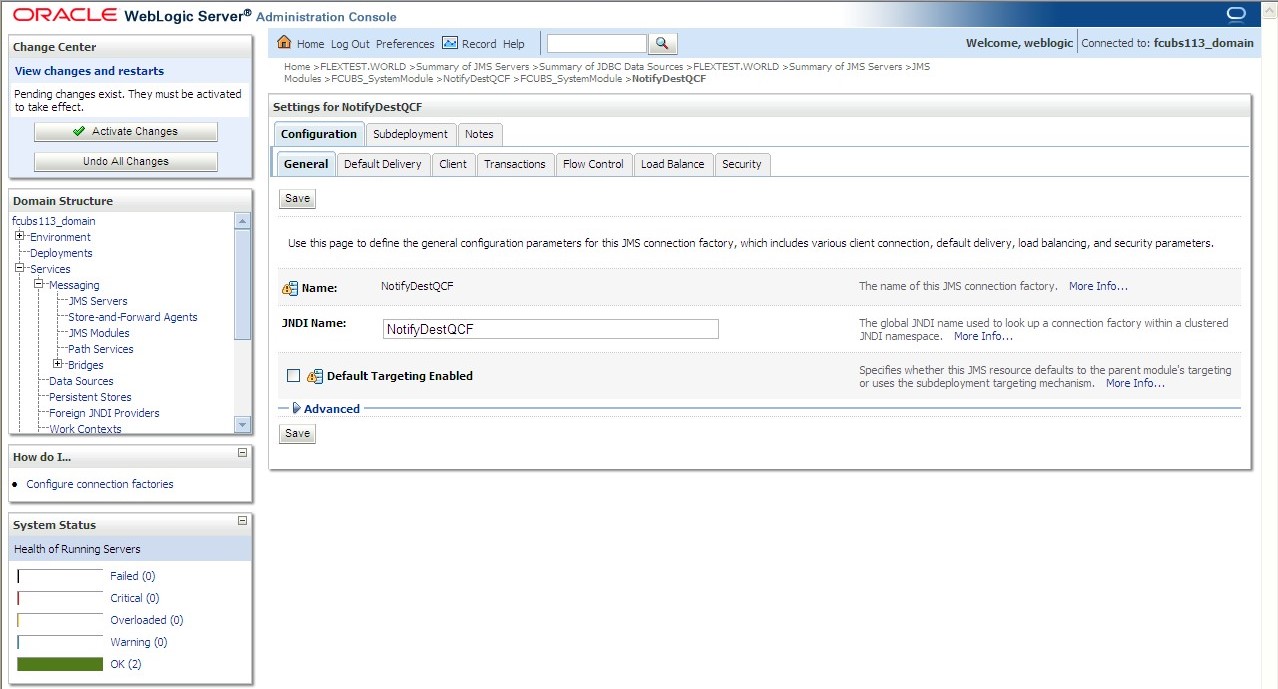This screenshot has width=1278, height=689.
Task: Click the bottom Save button
Action: (298, 433)
